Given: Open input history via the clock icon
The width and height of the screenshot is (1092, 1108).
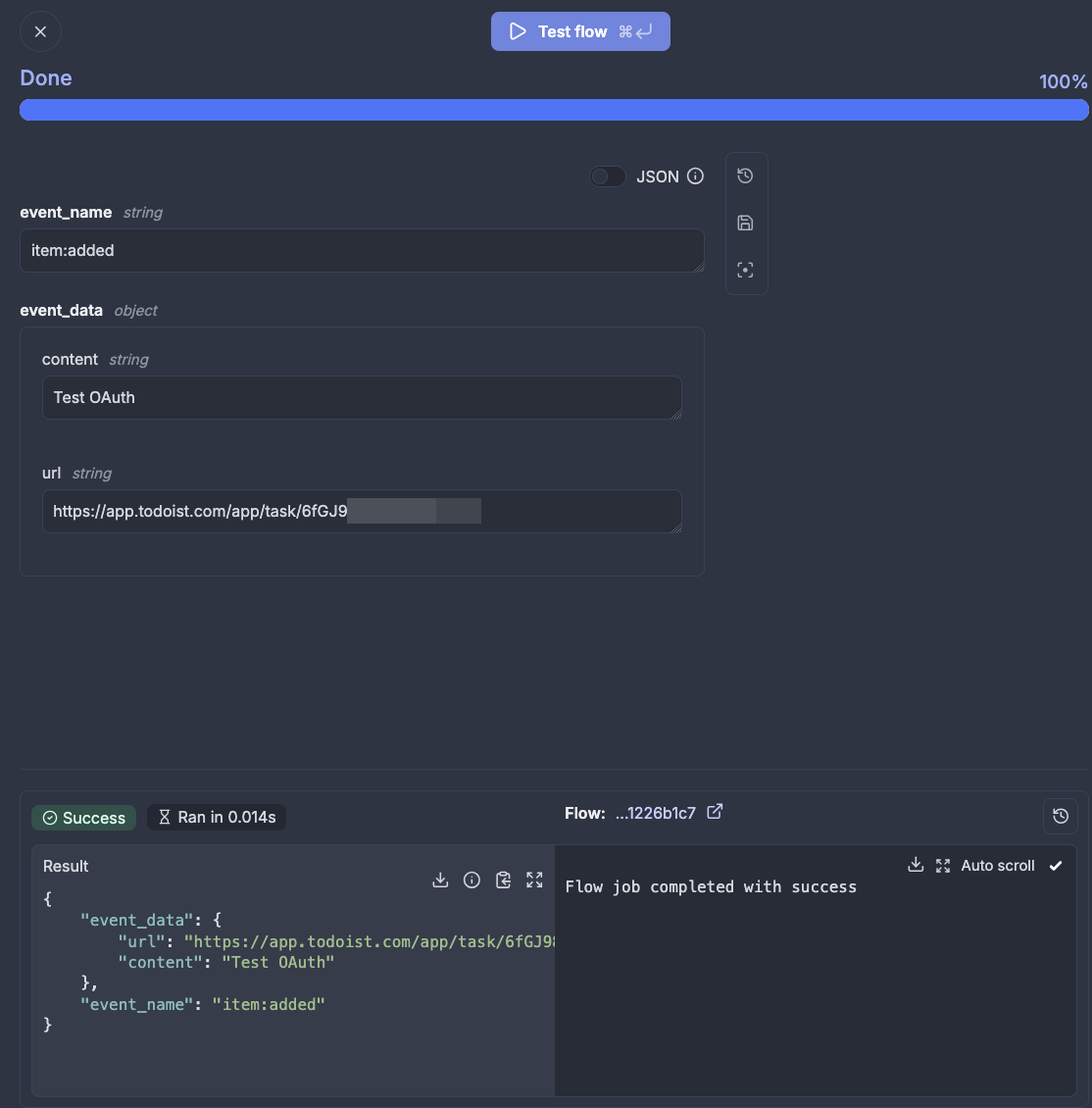Looking at the screenshot, I should (x=746, y=176).
